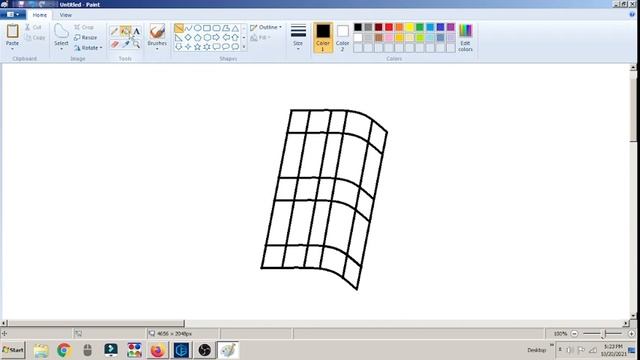Open the shape Outline dropdown
The image size is (640, 360).
[266, 27]
